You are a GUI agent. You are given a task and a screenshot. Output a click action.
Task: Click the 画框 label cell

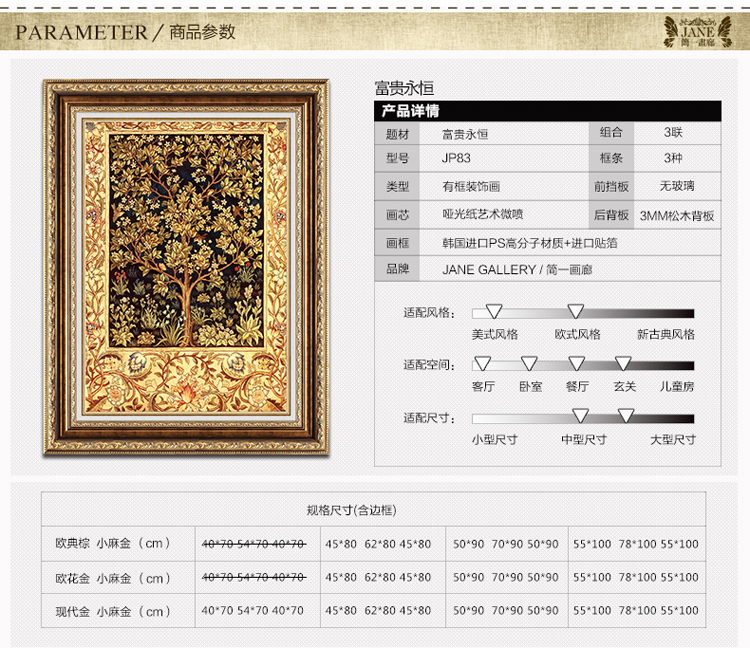click(x=397, y=243)
